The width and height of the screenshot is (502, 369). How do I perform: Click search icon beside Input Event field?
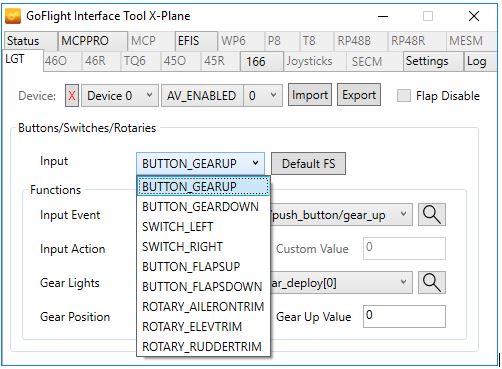click(432, 215)
